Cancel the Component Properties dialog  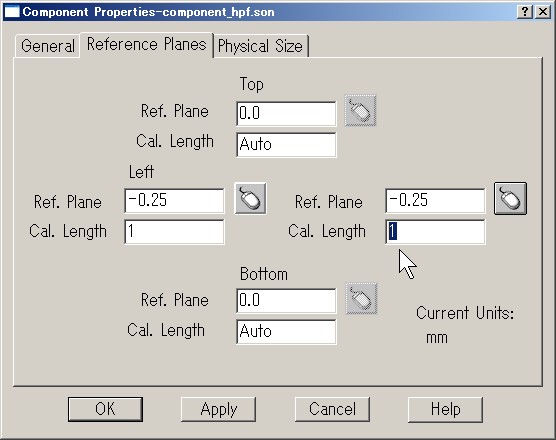(332, 409)
